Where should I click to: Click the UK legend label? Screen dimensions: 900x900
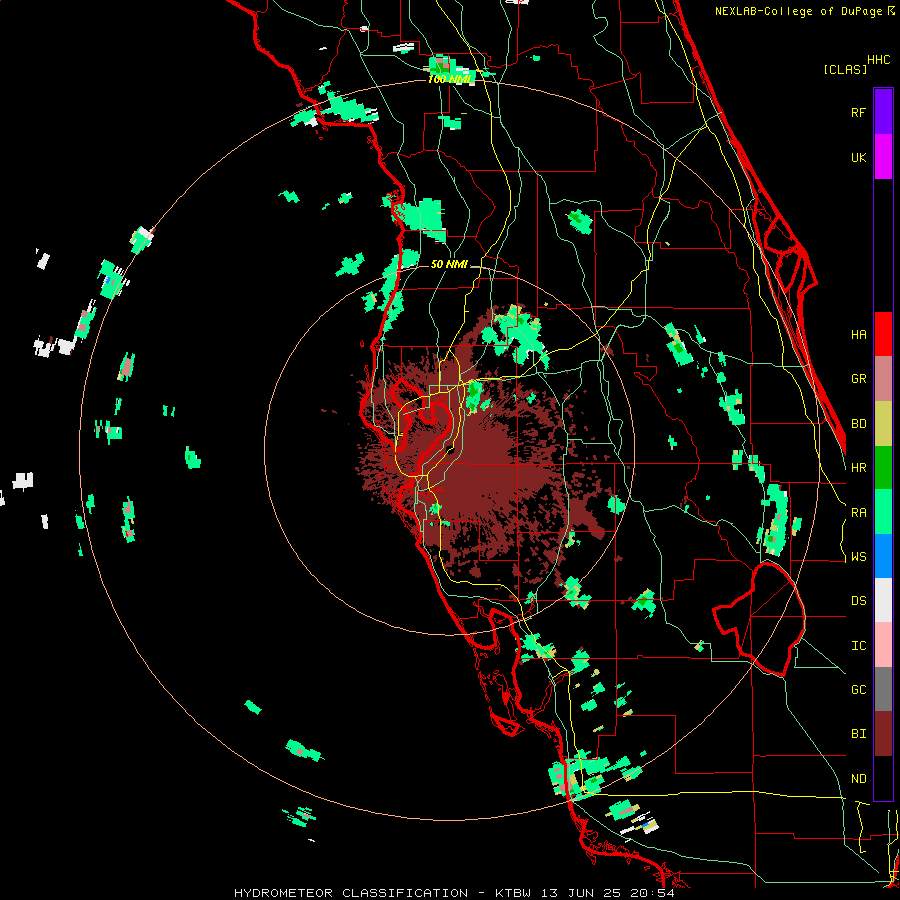858,157
